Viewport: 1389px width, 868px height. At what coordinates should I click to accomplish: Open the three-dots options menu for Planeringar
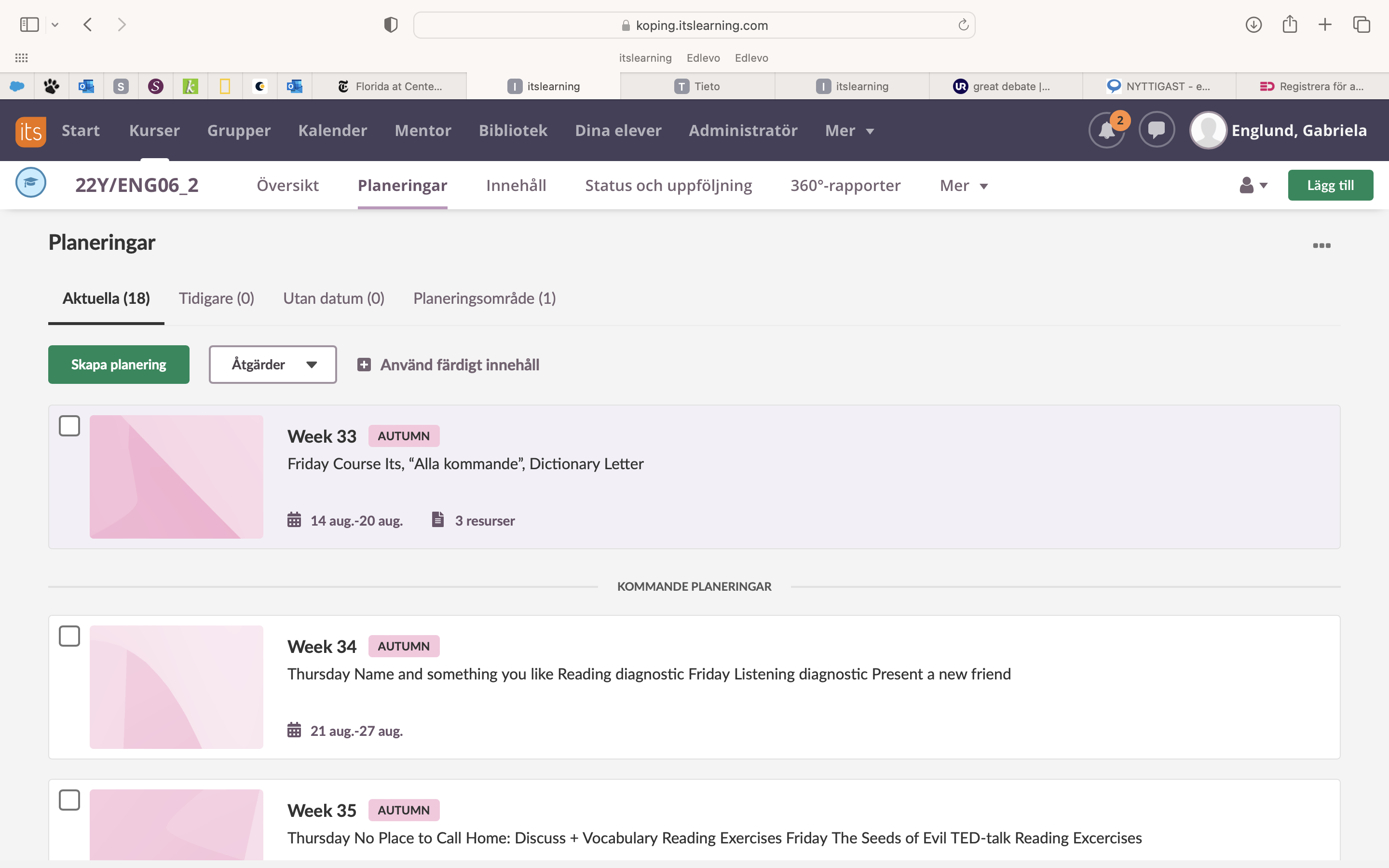pyautogui.click(x=1321, y=246)
